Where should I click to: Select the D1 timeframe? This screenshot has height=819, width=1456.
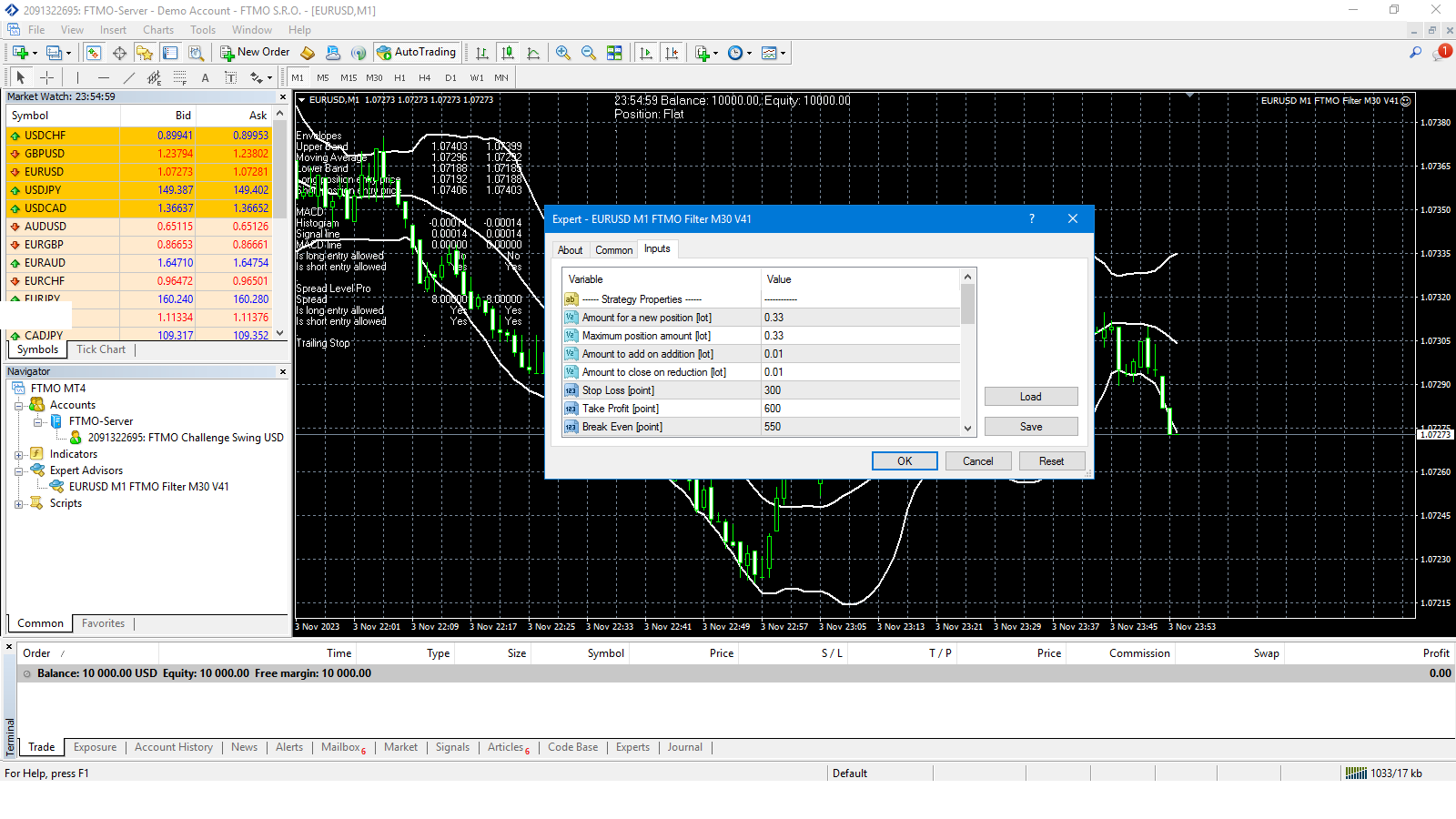tap(450, 78)
